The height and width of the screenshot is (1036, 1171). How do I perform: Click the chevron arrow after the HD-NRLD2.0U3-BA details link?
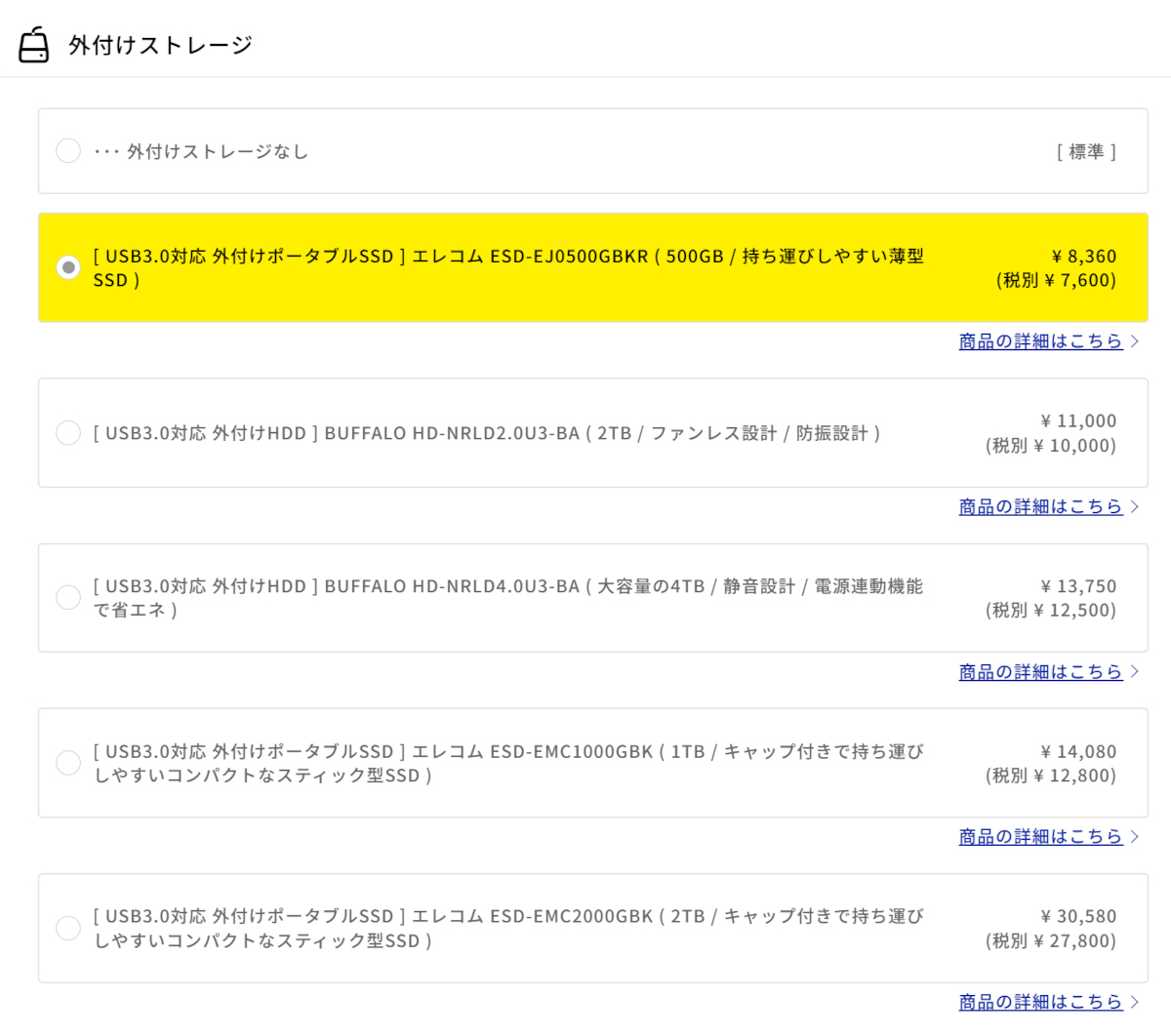(x=1134, y=506)
